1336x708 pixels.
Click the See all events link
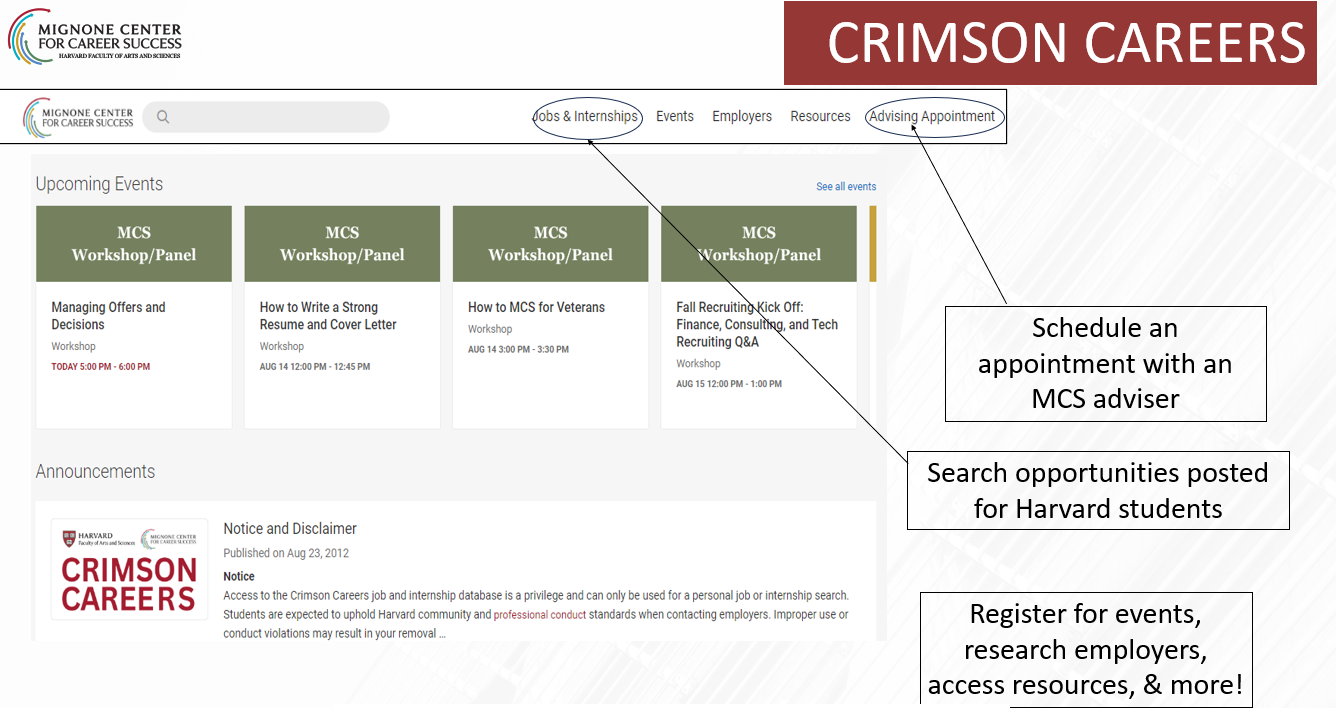[846, 187]
